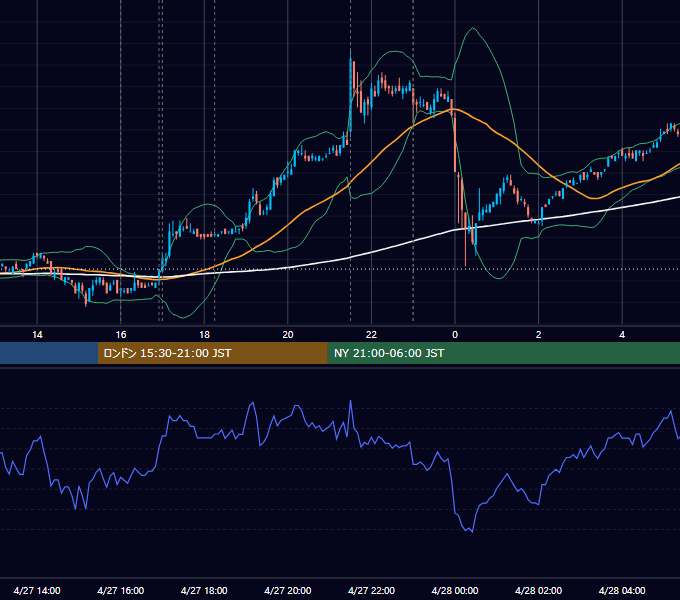The height and width of the screenshot is (600, 680).
Task: Click the 4/27 20:00 timestamp label
Action: coord(288,590)
